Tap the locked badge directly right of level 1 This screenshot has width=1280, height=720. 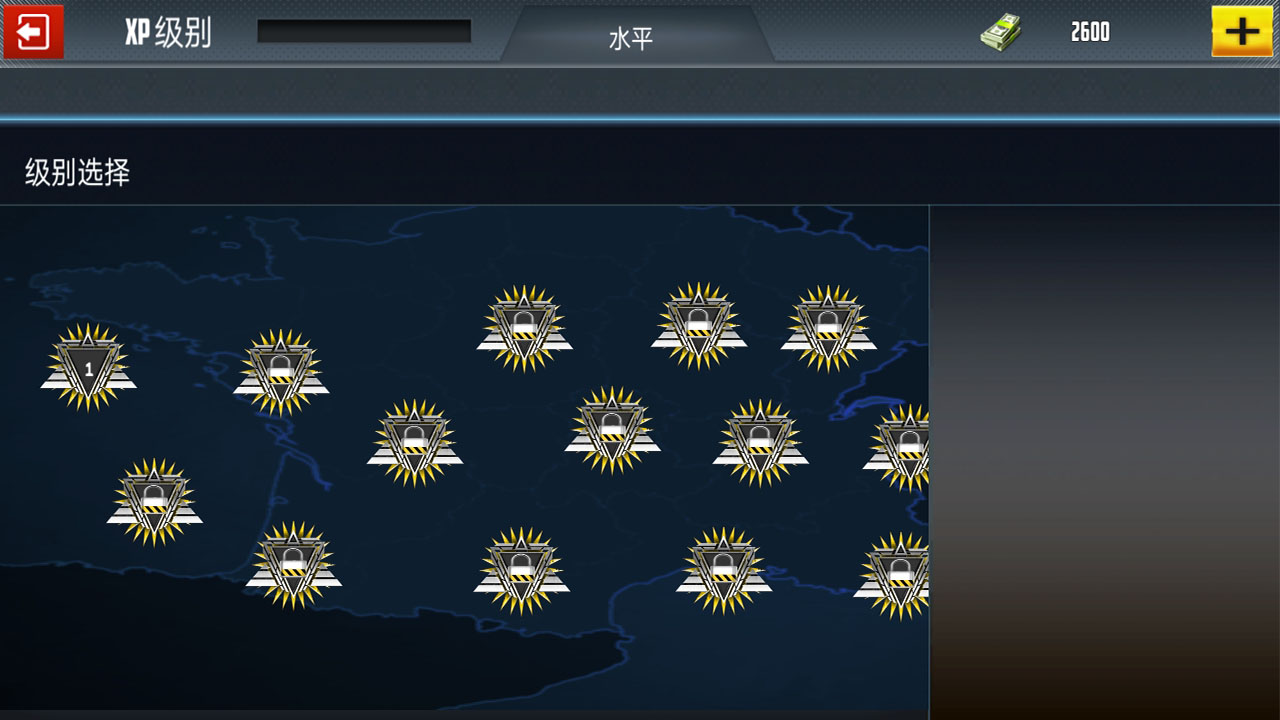tap(281, 372)
